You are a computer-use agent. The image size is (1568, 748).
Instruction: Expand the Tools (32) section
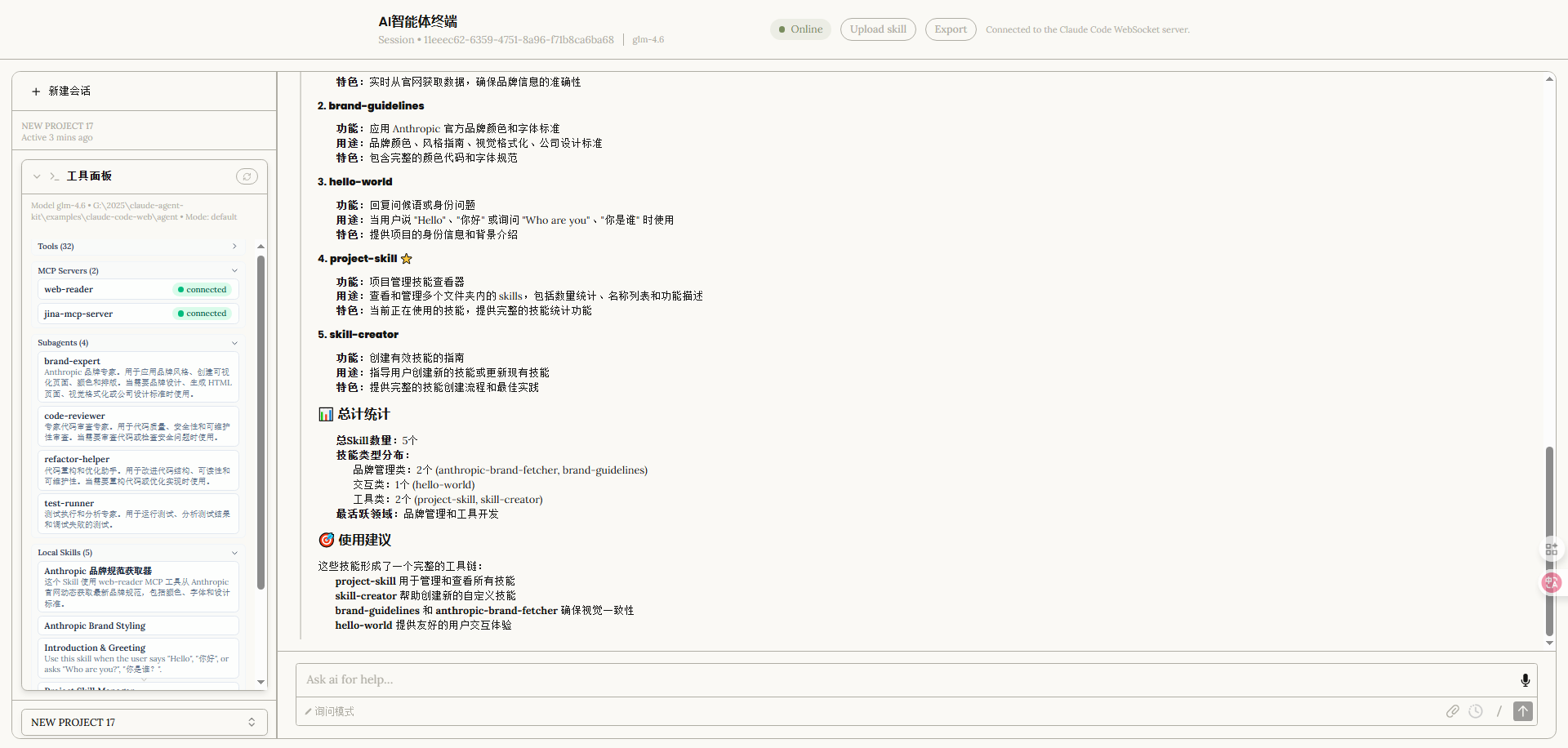[x=234, y=247]
